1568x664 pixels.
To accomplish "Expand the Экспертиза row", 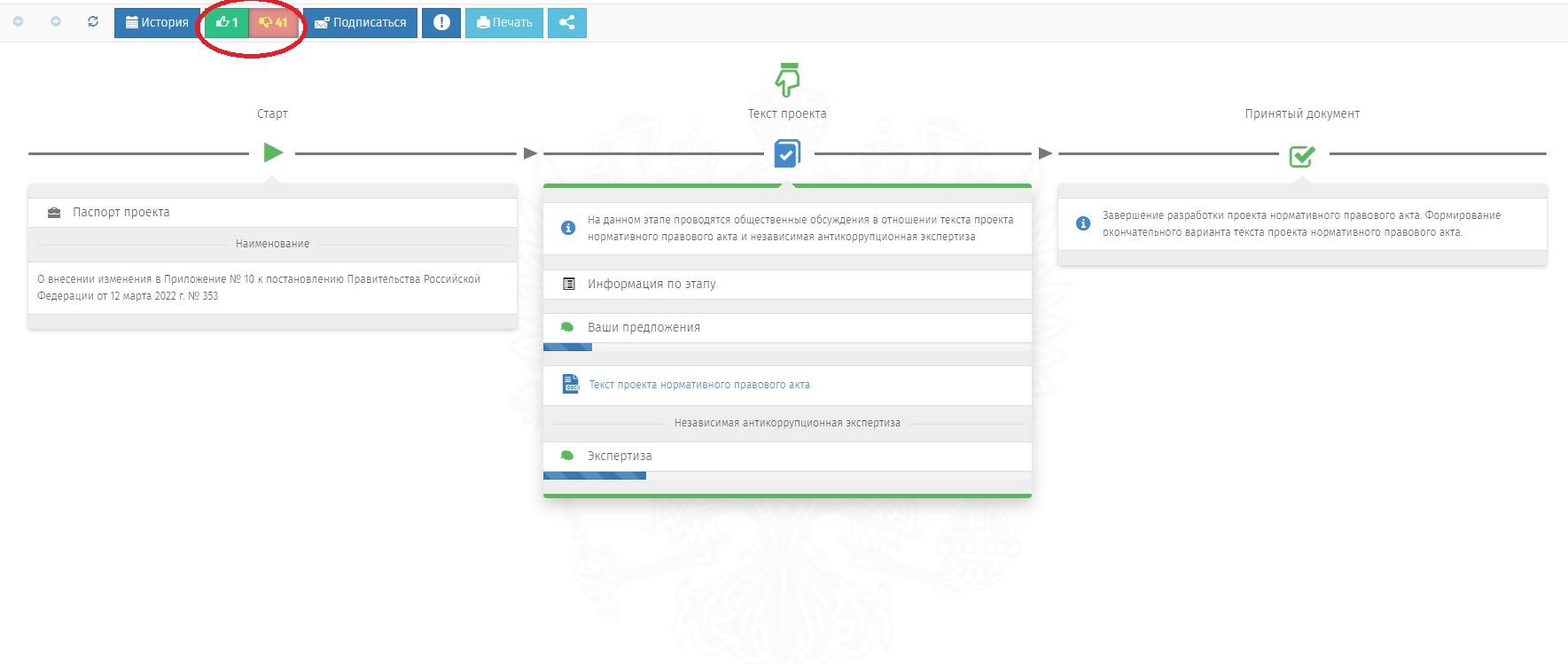I will tap(787, 457).
